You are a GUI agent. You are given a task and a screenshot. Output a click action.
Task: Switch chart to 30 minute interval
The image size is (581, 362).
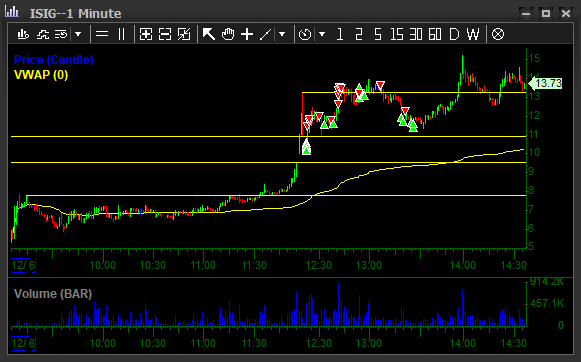point(416,34)
